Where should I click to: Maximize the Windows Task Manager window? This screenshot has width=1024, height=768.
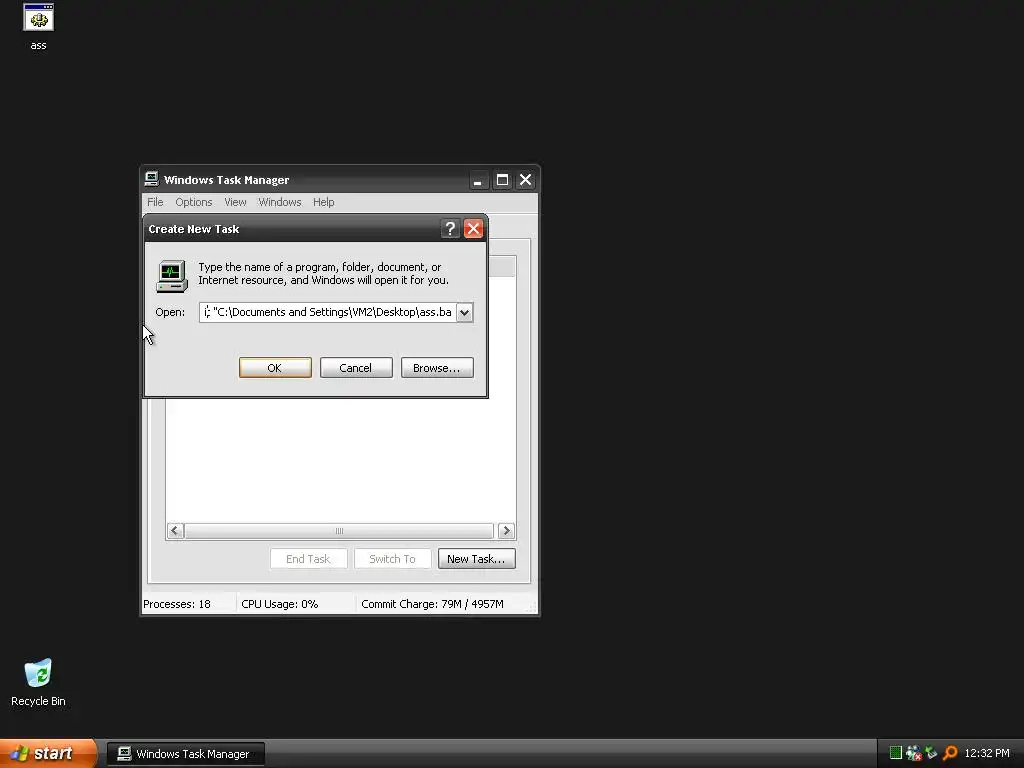pyautogui.click(x=502, y=180)
